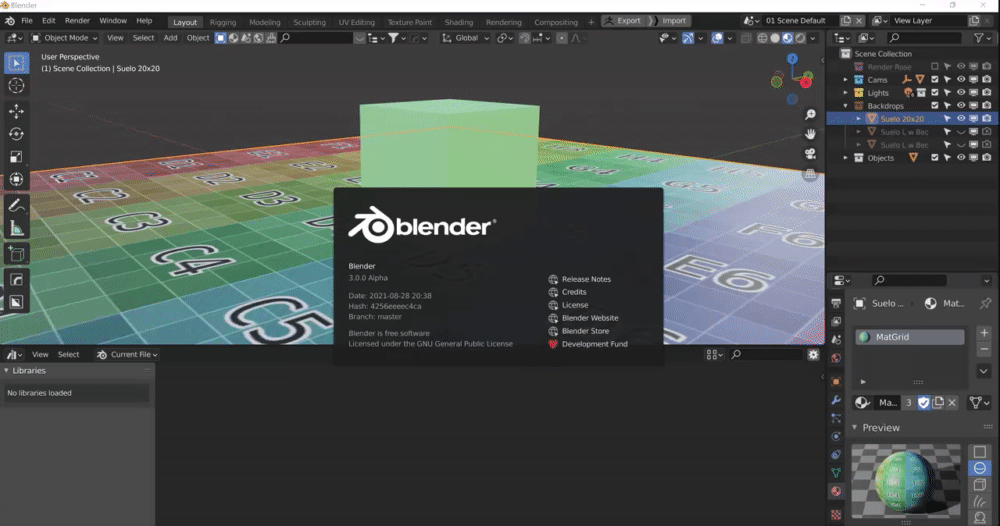
Task: Open the Texture checker properties tab
Action: click(836, 515)
